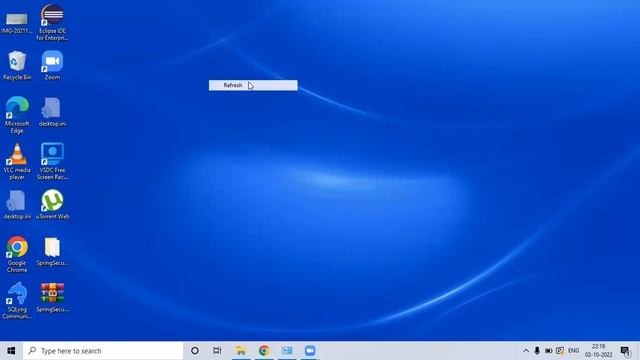Change the ENG input language indicator

[573, 351]
